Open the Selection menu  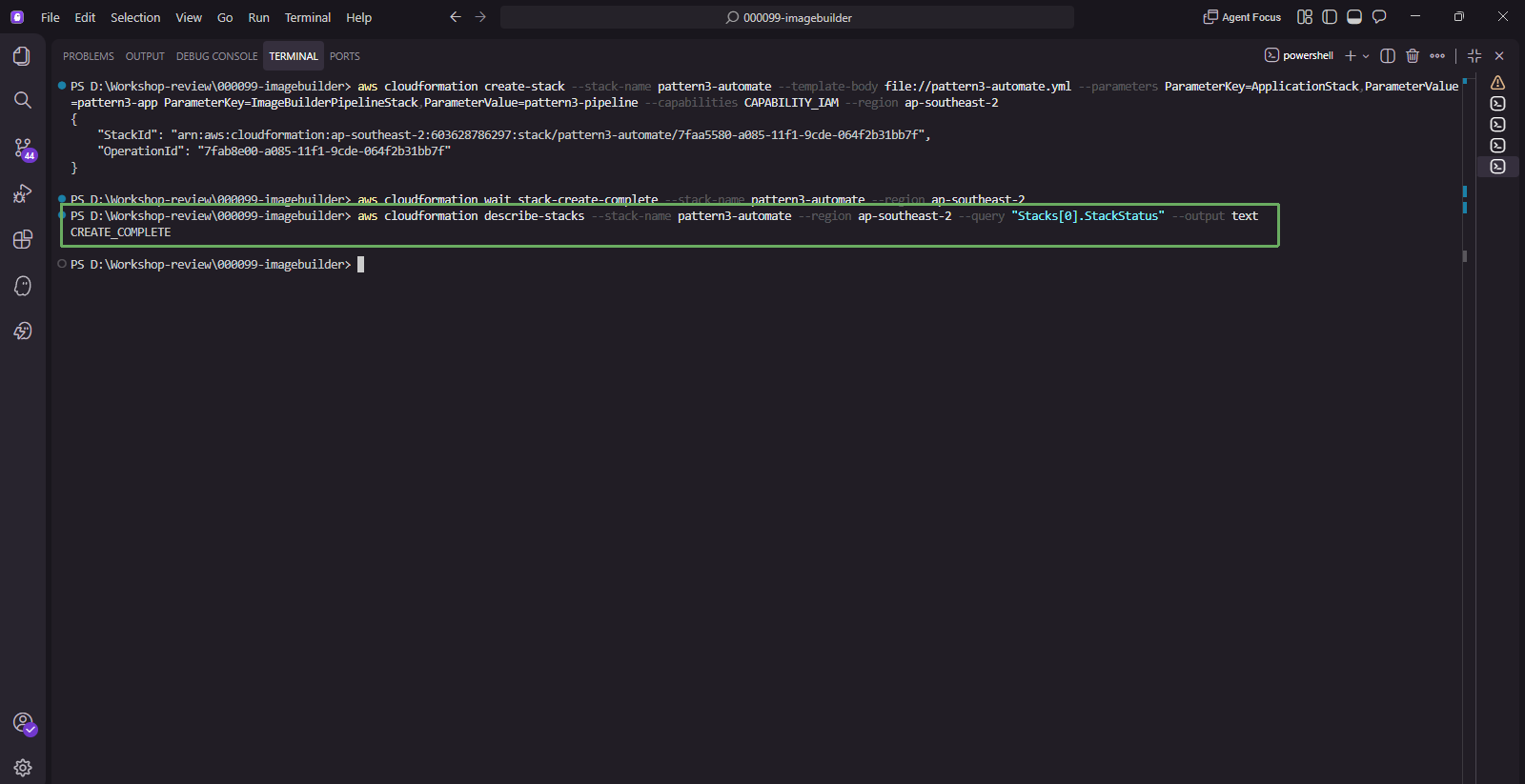tap(135, 17)
